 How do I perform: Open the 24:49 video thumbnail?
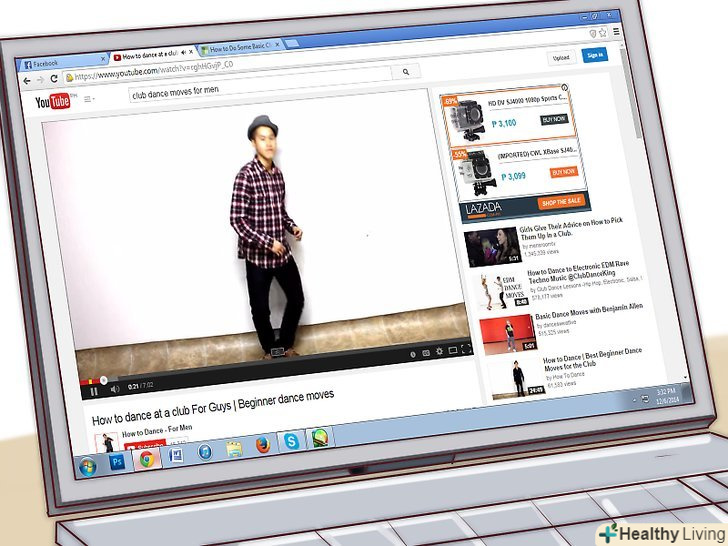[x=516, y=378]
